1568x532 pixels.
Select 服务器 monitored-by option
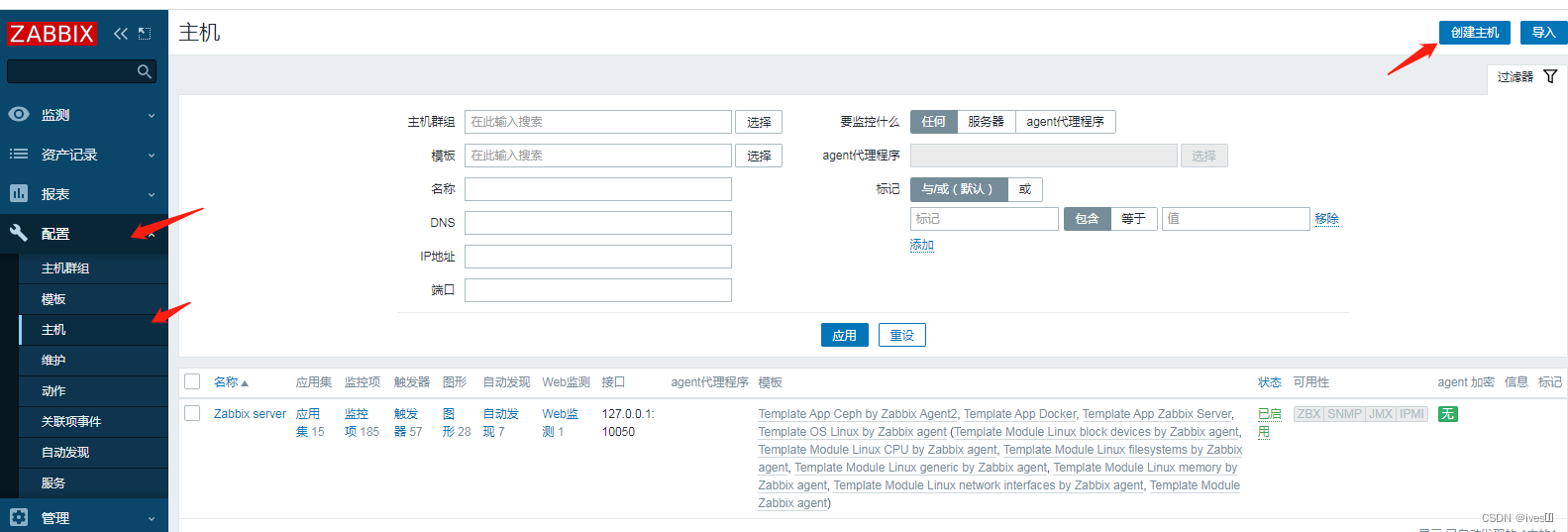(x=986, y=122)
